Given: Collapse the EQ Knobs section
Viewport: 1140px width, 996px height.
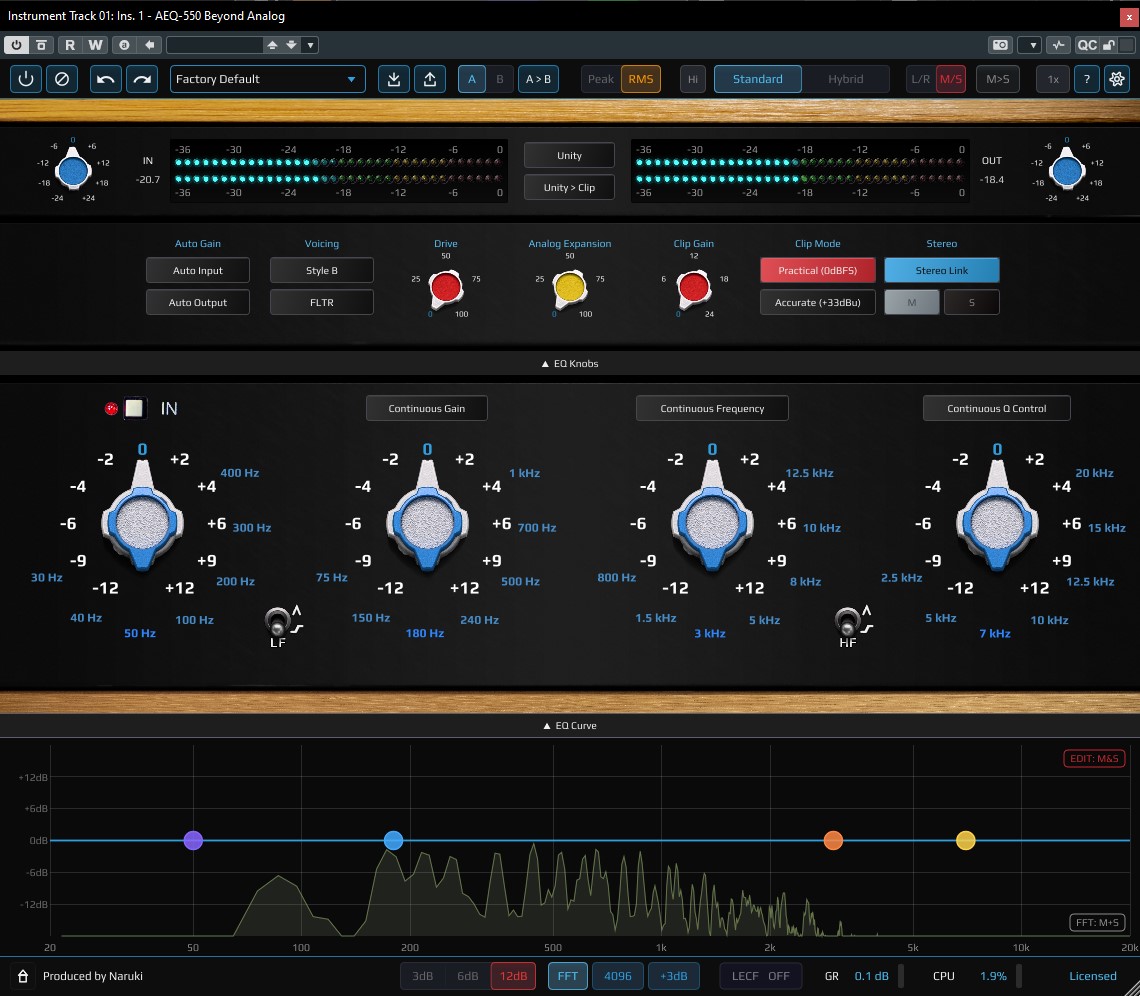Looking at the screenshot, I should [570, 364].
